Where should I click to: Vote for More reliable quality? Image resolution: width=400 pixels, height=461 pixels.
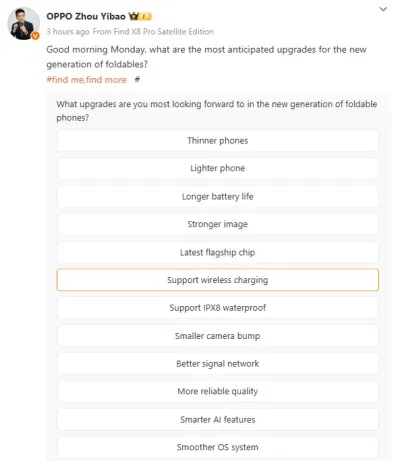coord(218,391)
